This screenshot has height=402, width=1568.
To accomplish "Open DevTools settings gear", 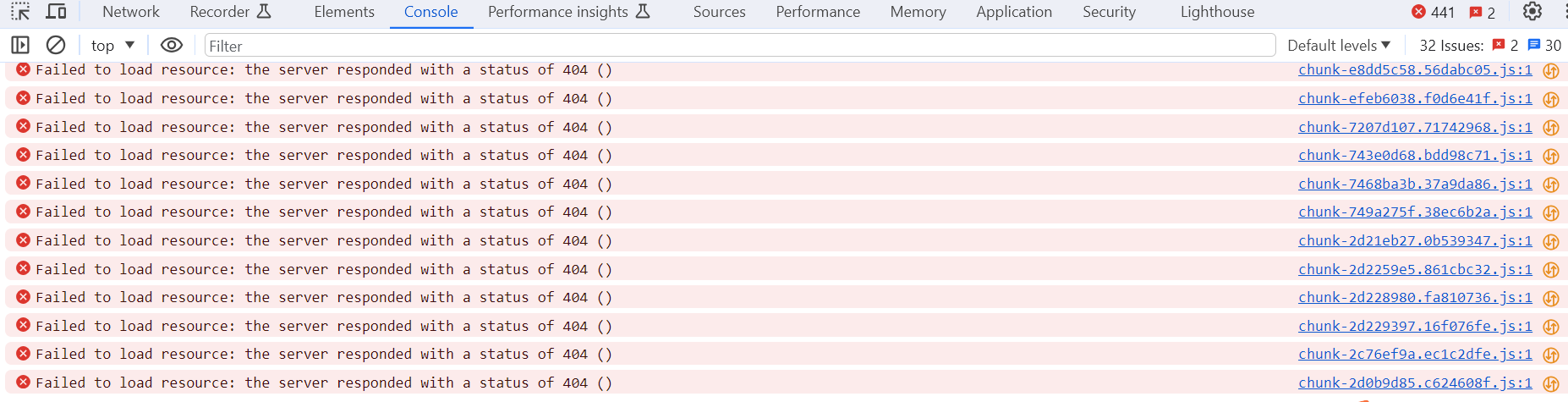I will tap(1532, 12).
